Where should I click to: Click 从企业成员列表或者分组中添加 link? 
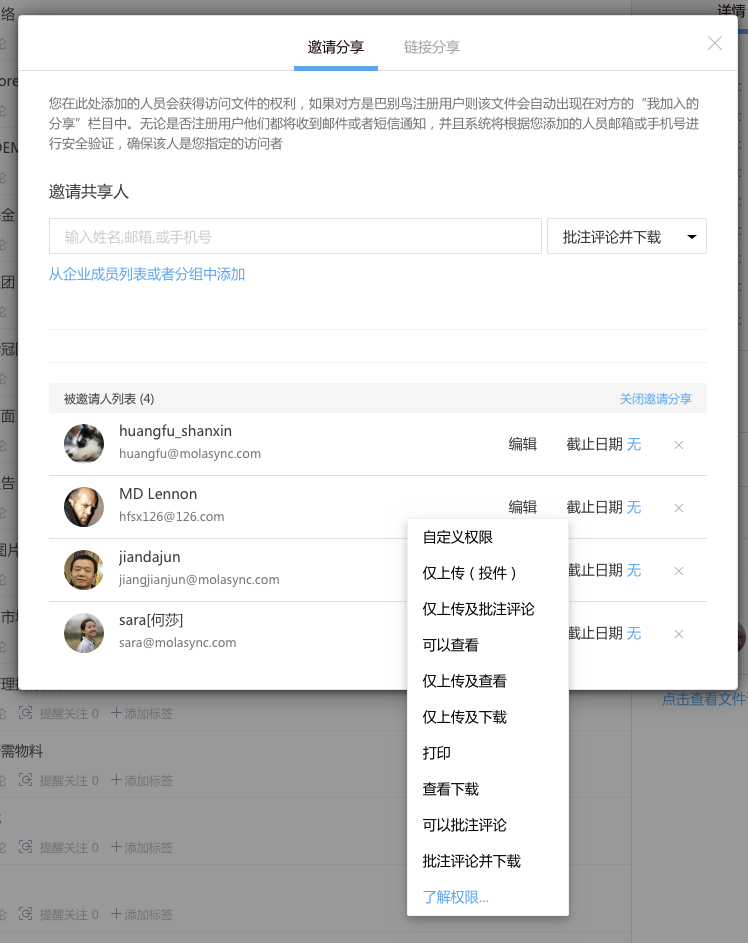pyautogui.click(x=147, y=274)
